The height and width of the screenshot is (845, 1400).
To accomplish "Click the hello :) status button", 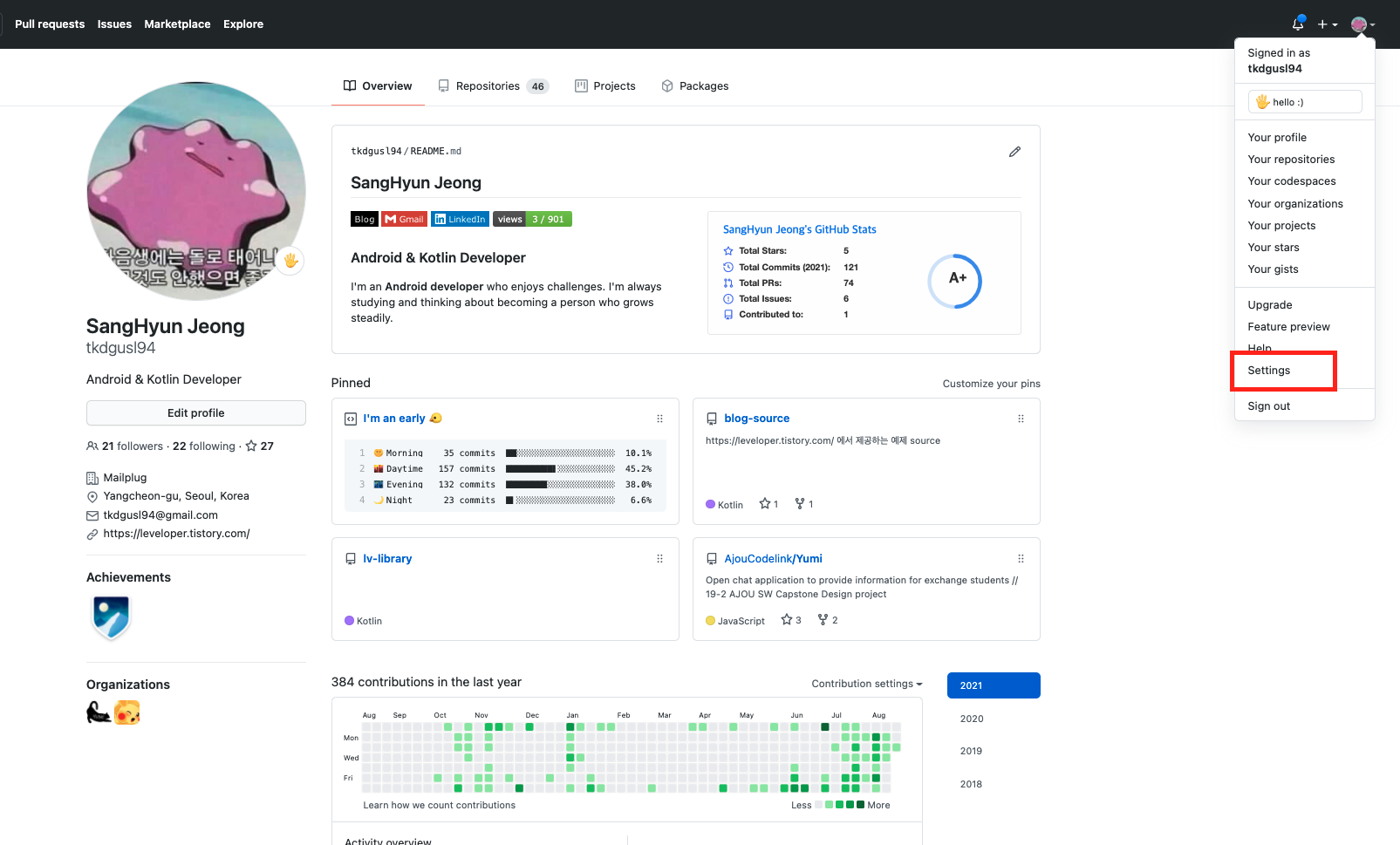I will 1305,102.
